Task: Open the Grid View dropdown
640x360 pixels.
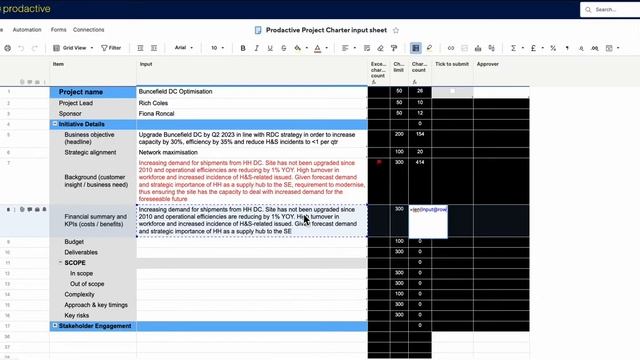Action: (73, 48)
